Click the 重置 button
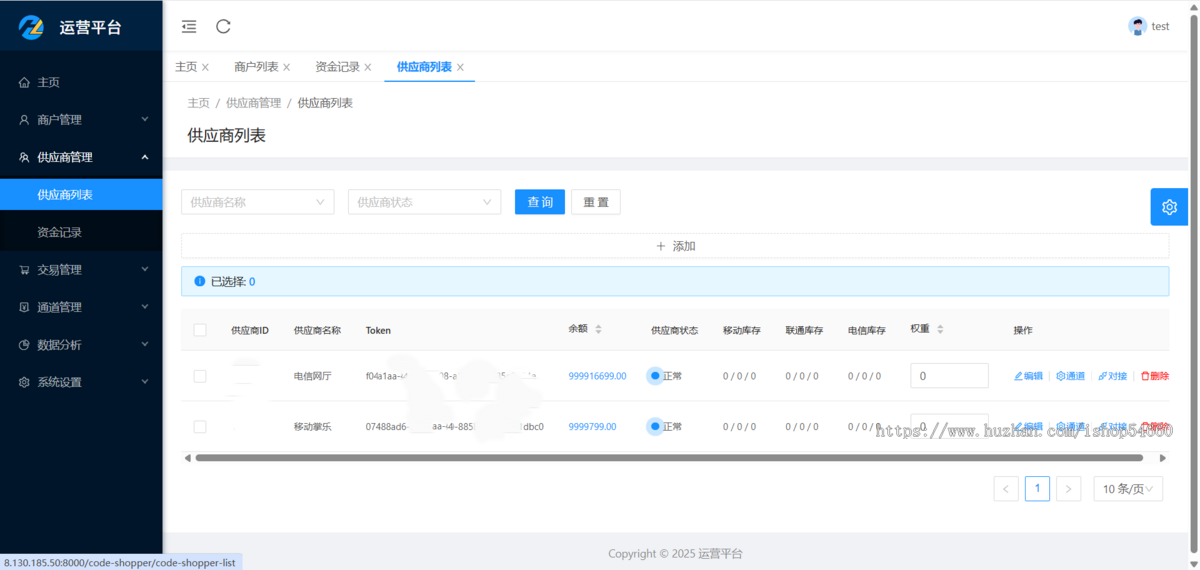Viewport: 1200px width, 570px height. pyautogui.click(x=596, y=202)
